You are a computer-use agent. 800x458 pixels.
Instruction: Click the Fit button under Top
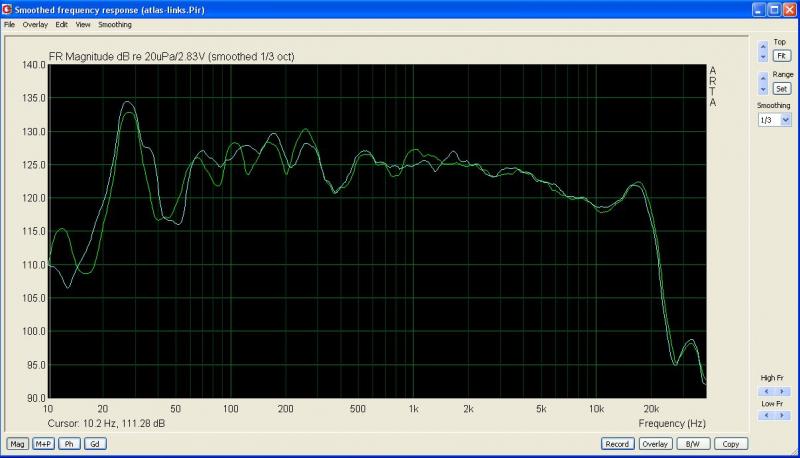pyautogui.click(x=781, y=56)
